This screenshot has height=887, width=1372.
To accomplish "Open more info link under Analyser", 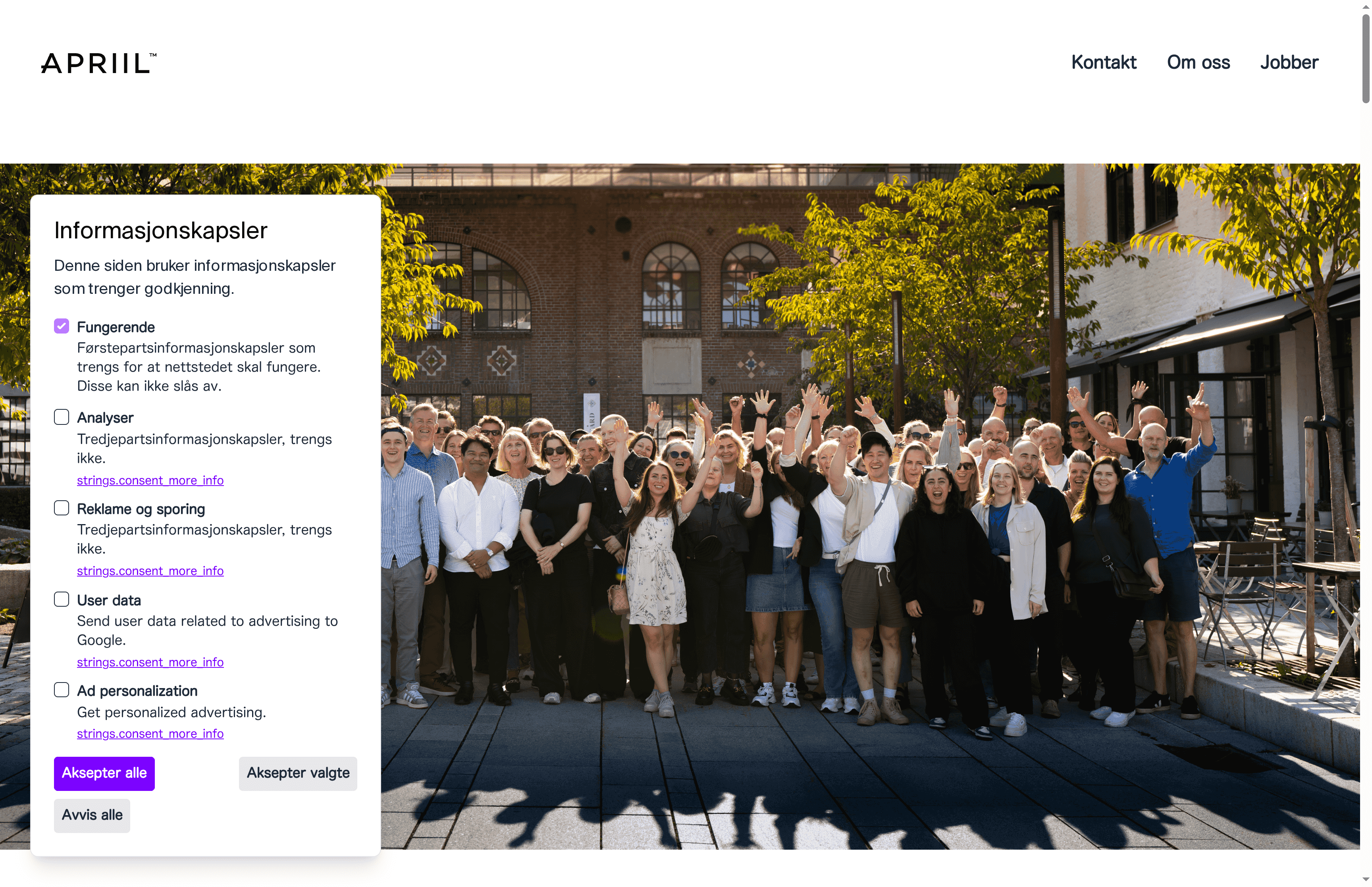I will [150, 480].
